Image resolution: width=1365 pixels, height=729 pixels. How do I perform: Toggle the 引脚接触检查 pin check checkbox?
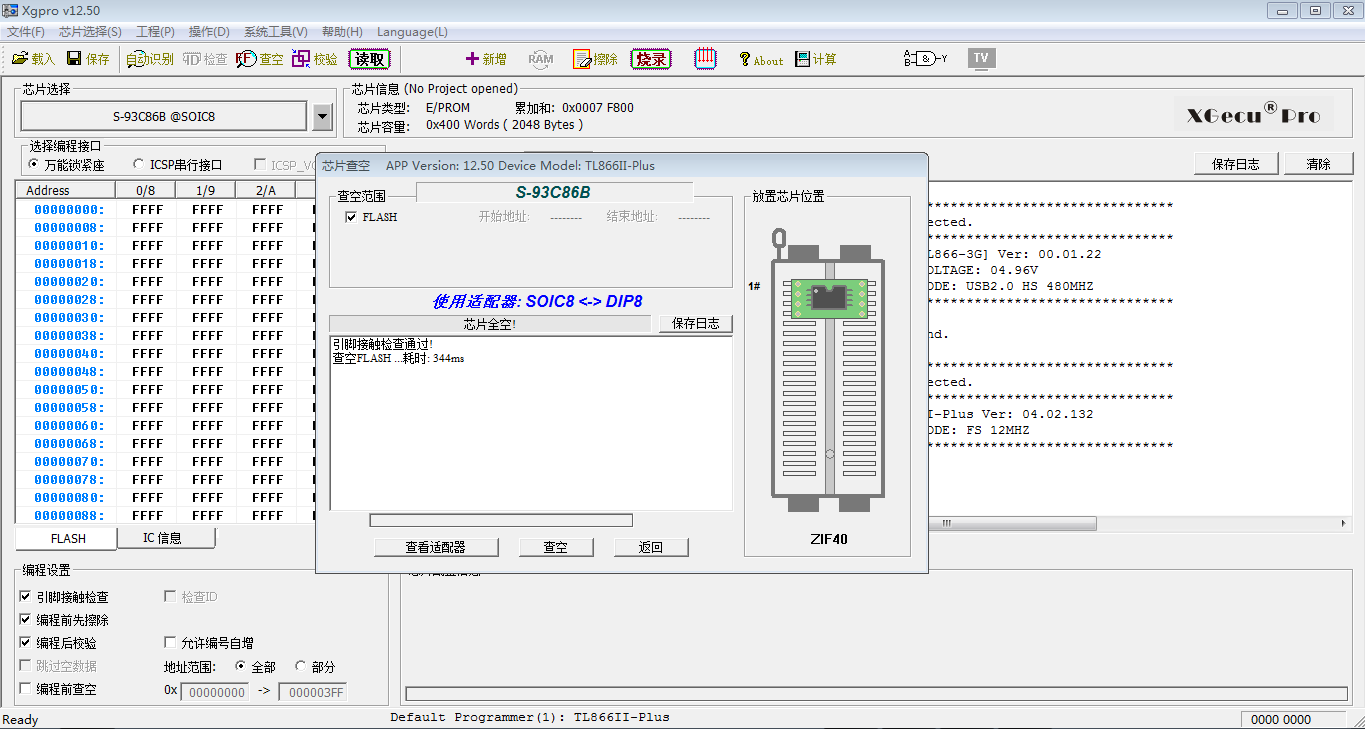pos(25,597)
